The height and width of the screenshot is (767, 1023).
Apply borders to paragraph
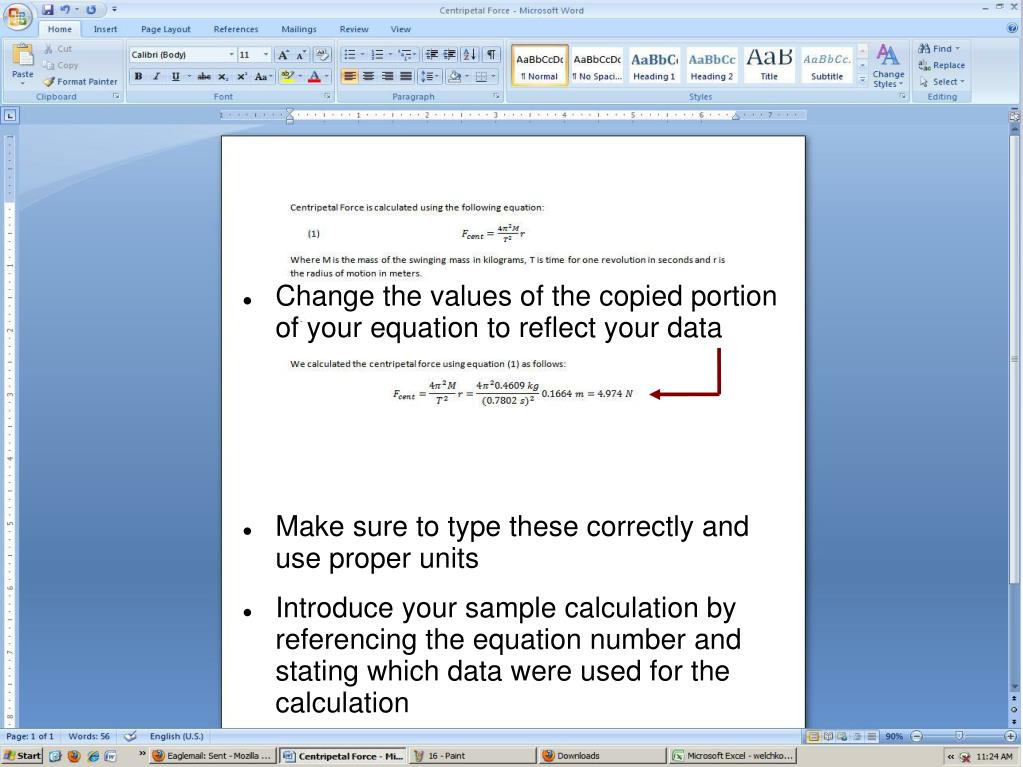[481, 76]
